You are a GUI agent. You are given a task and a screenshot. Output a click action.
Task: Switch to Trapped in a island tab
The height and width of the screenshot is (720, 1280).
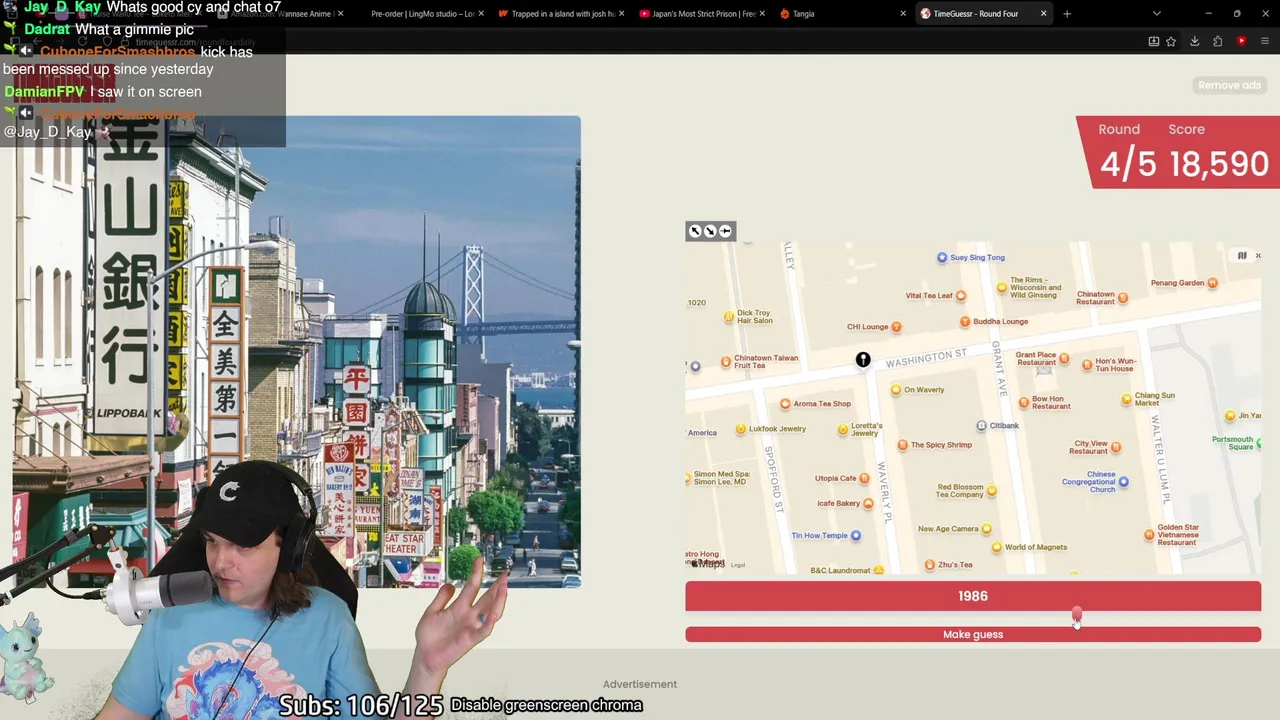coord(563,14)
